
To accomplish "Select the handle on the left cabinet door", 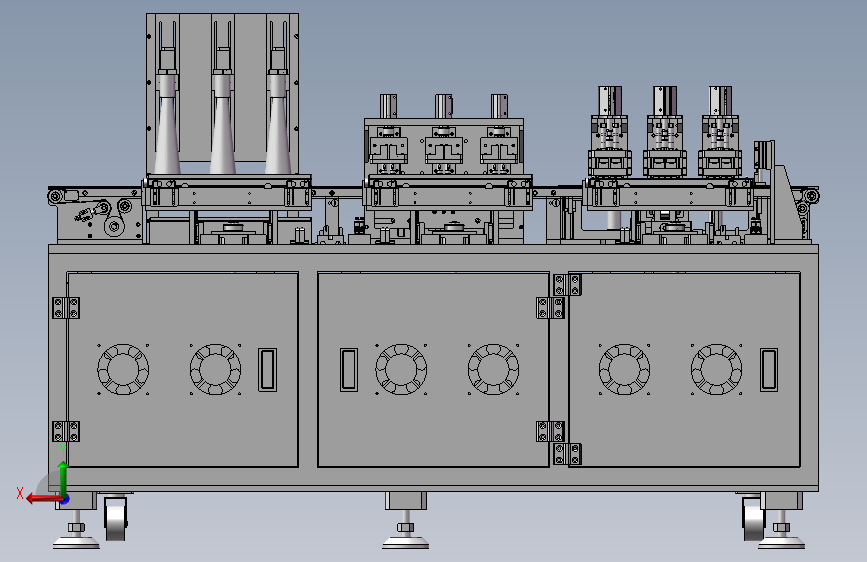I will point(268,370).
